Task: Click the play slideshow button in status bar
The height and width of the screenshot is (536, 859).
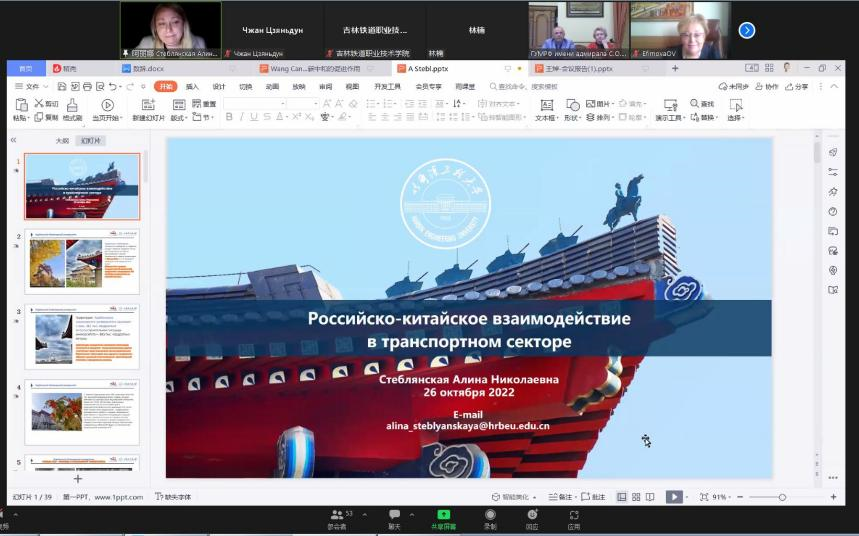Action: click(674, 497)
